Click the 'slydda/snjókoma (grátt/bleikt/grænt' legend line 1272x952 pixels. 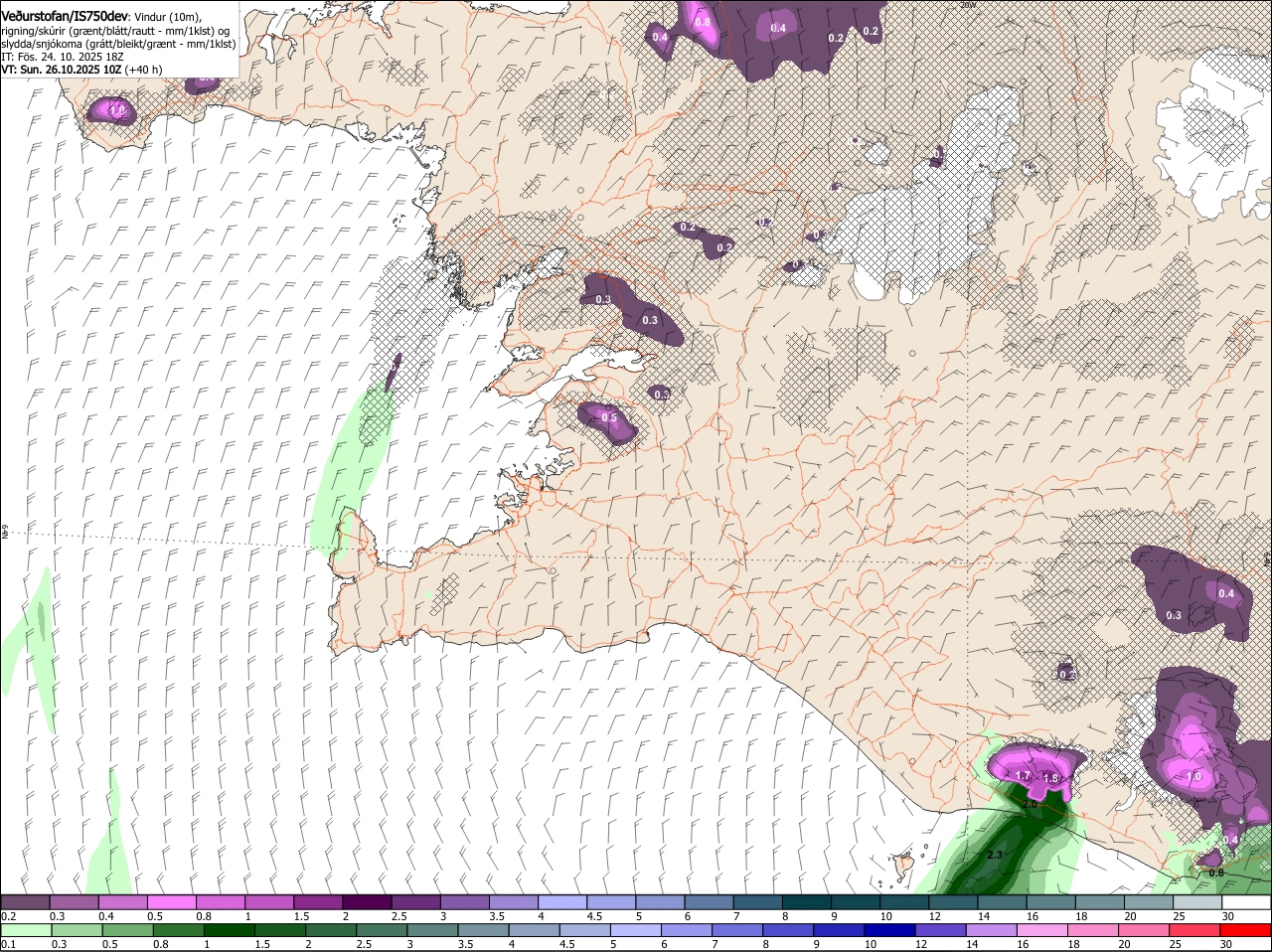118,45
